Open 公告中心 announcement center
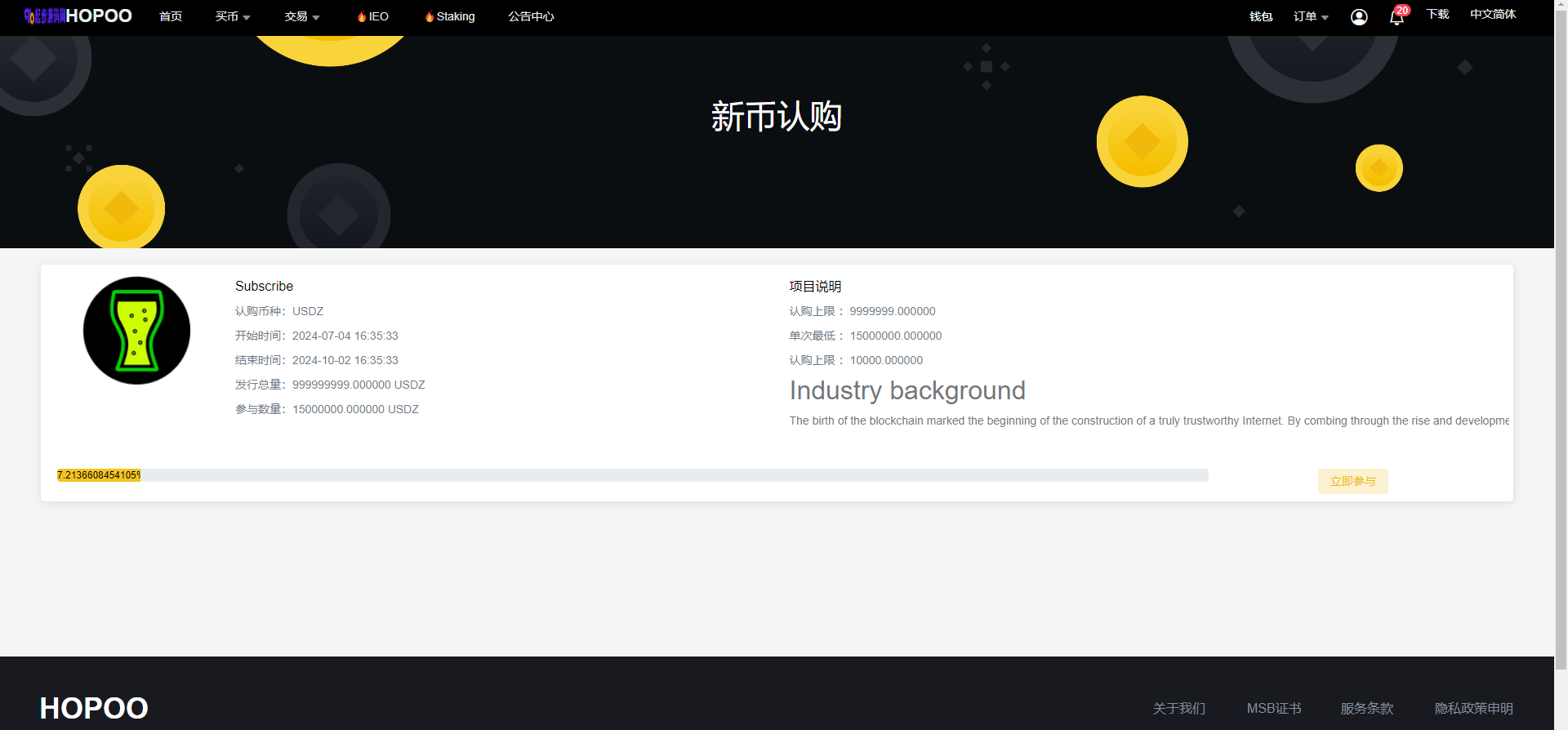The image size is (1568, 730). coord(531,16)
